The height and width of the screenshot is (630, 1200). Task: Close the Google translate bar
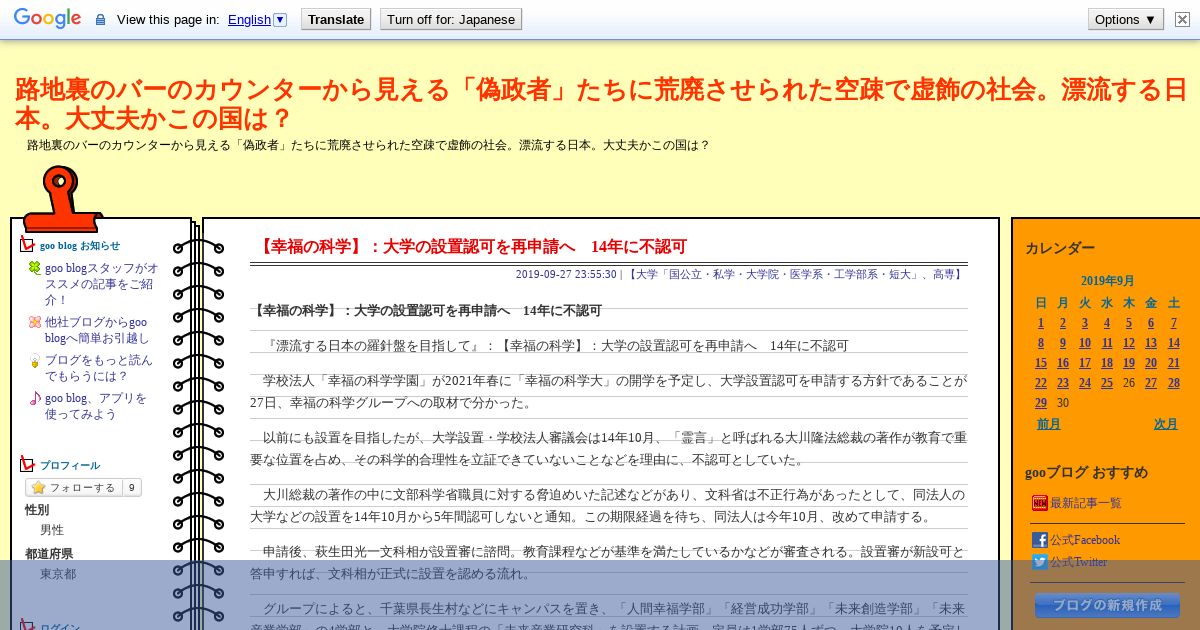pyautogui.click(x=1182, y=19)
